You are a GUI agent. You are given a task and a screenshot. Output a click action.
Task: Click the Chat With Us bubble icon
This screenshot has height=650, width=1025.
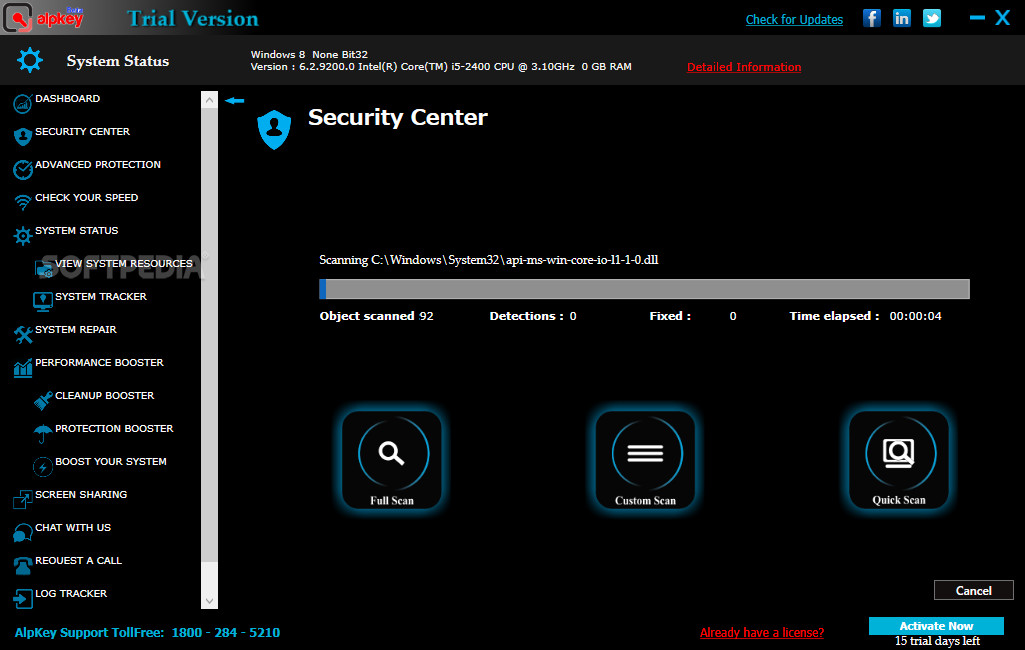pos(23,532)
